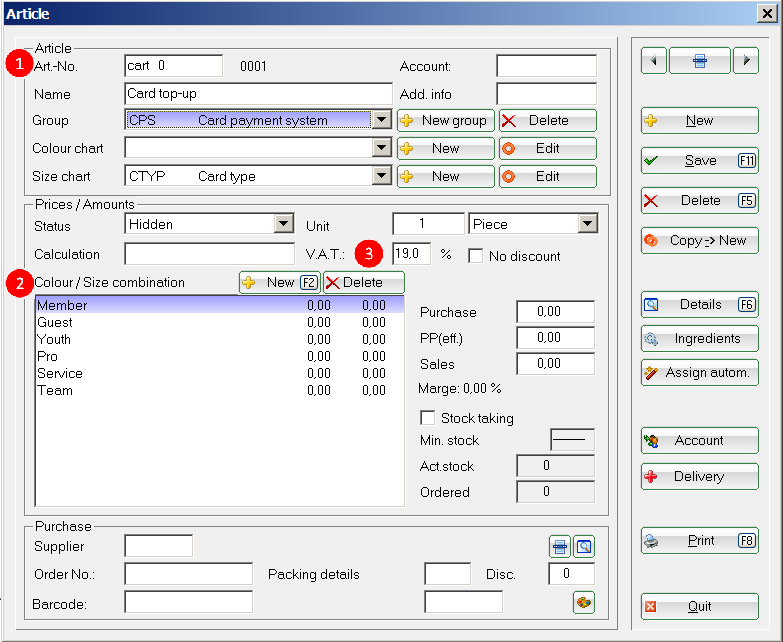Viewport: 783px width, 642px height.
Task: Expand the Unit dropdown showing Piece
Action: point(587,223)
